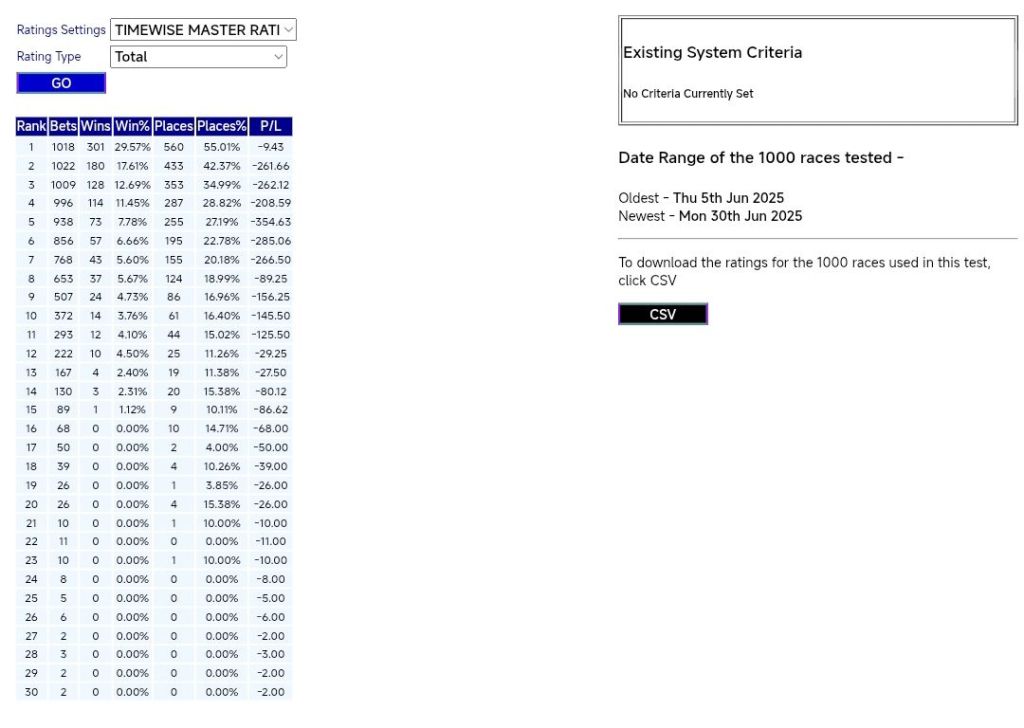Download ratings with the CSV button

coord(662,314)
